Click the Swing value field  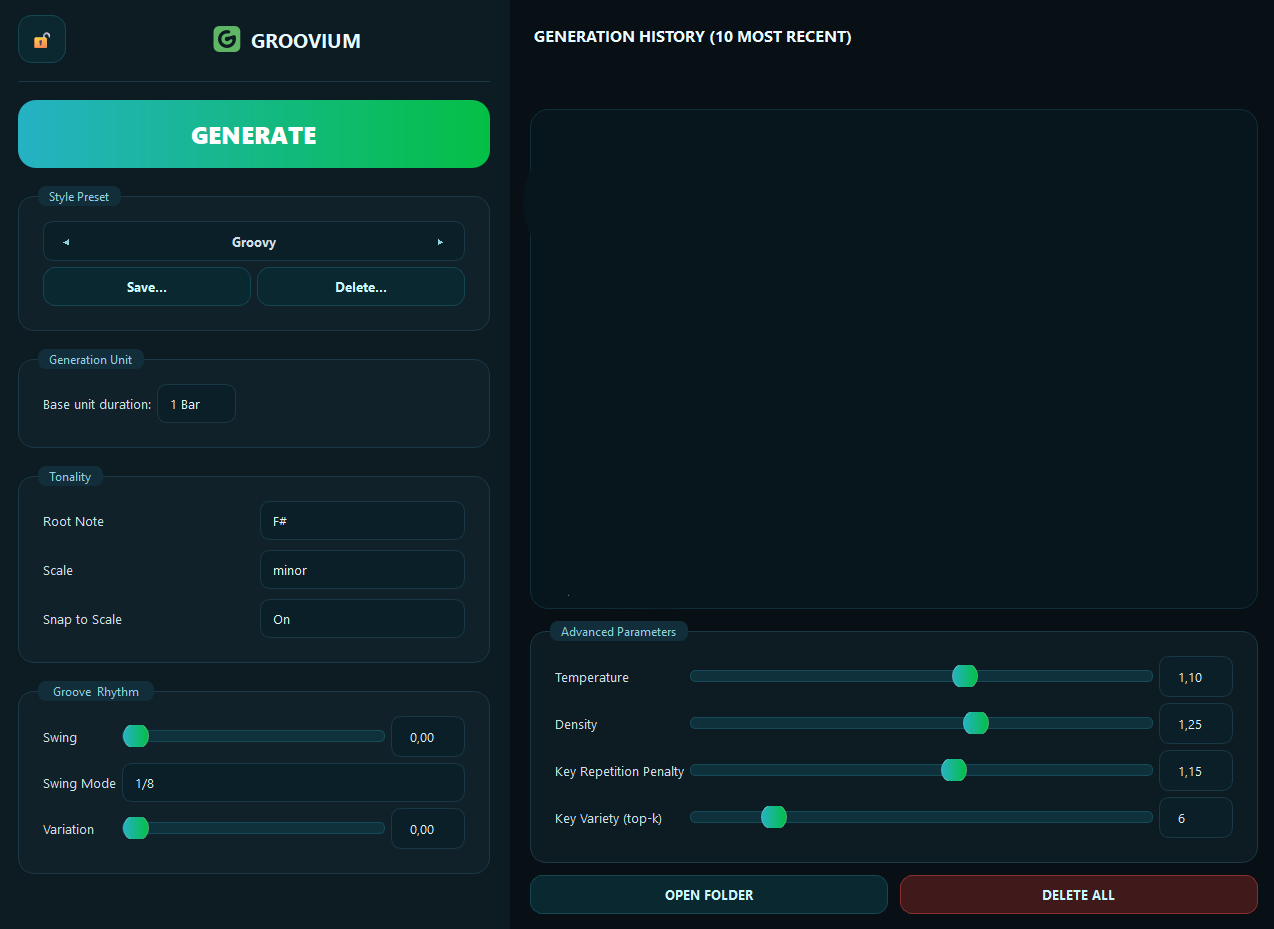click(427, 737)
